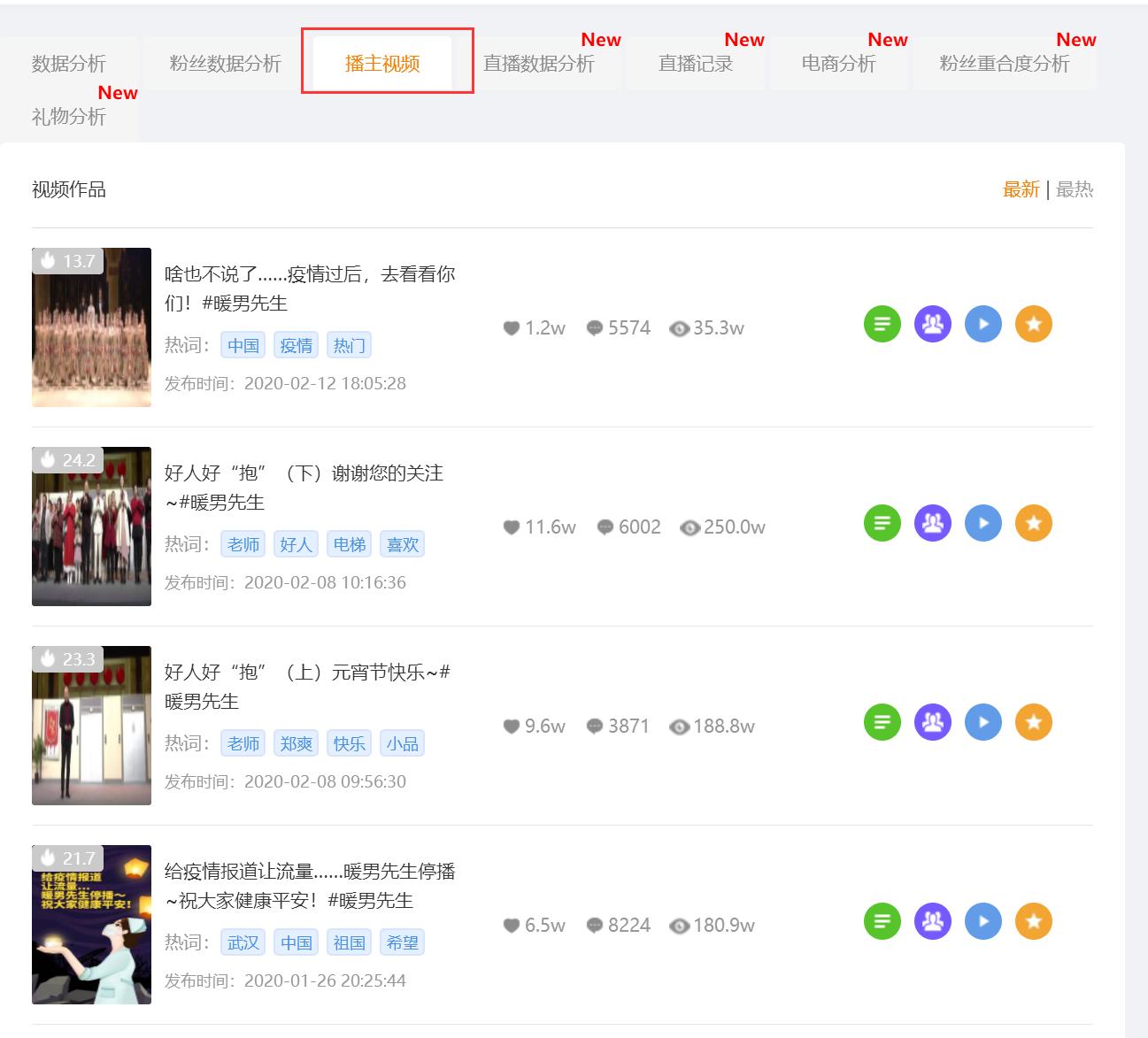Click heart likes icon showing 11.6w
The height and width of the screenshot is (1038, 1148).
coord(511,527)
